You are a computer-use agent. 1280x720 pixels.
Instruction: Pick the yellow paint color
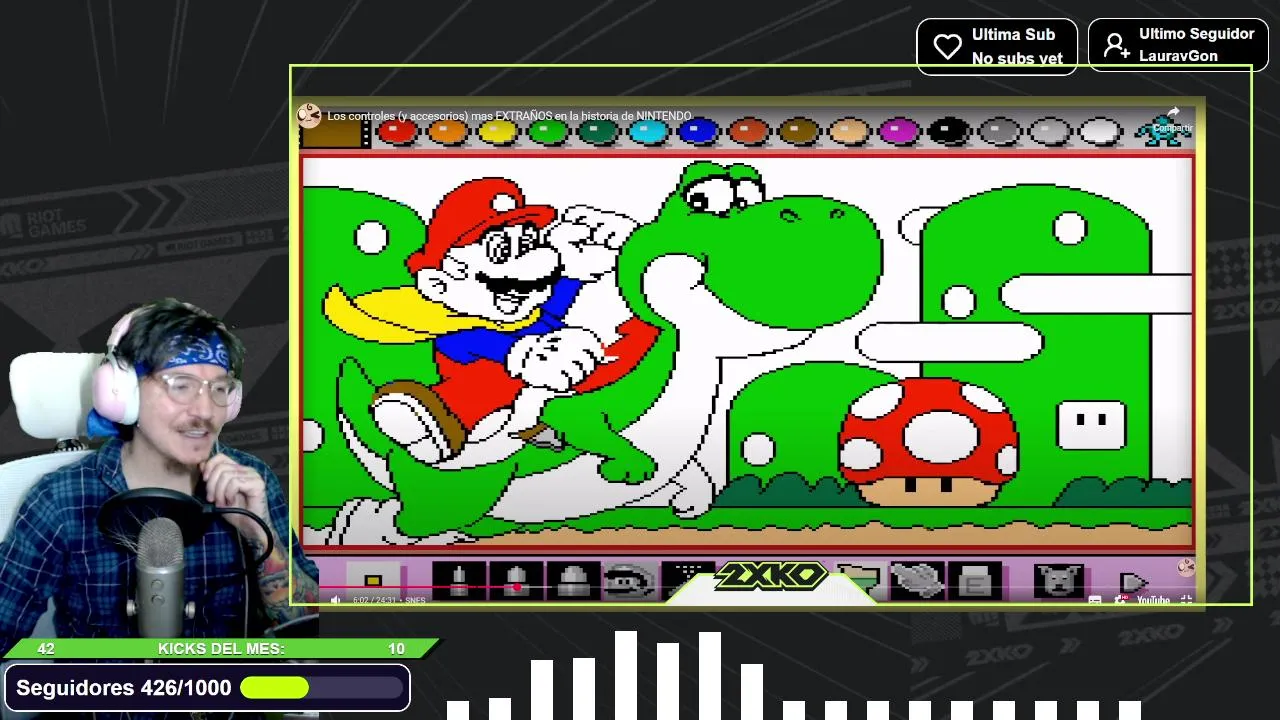pos(497,132)
